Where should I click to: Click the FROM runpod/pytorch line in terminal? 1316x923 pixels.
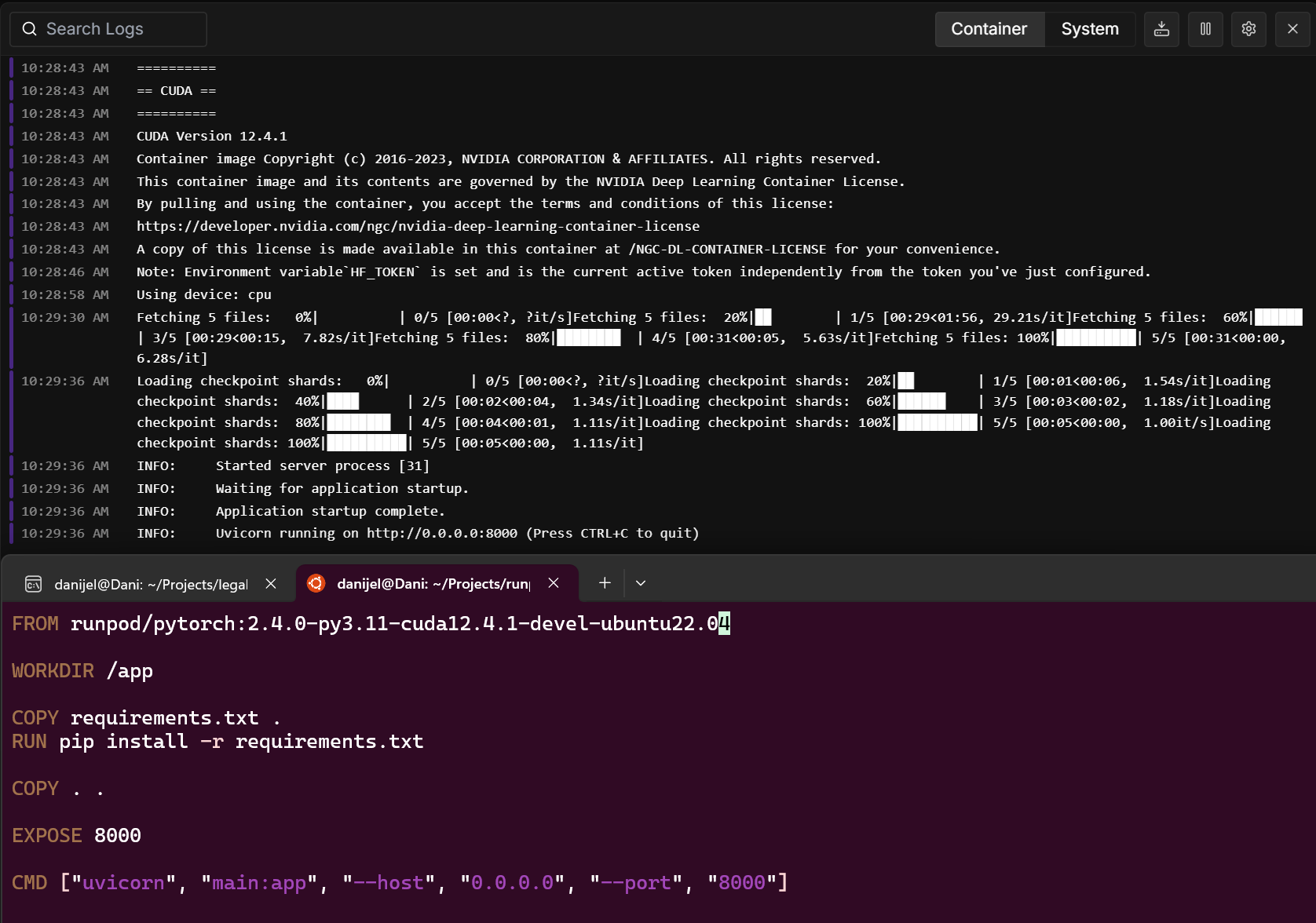(x=371, y=624)
